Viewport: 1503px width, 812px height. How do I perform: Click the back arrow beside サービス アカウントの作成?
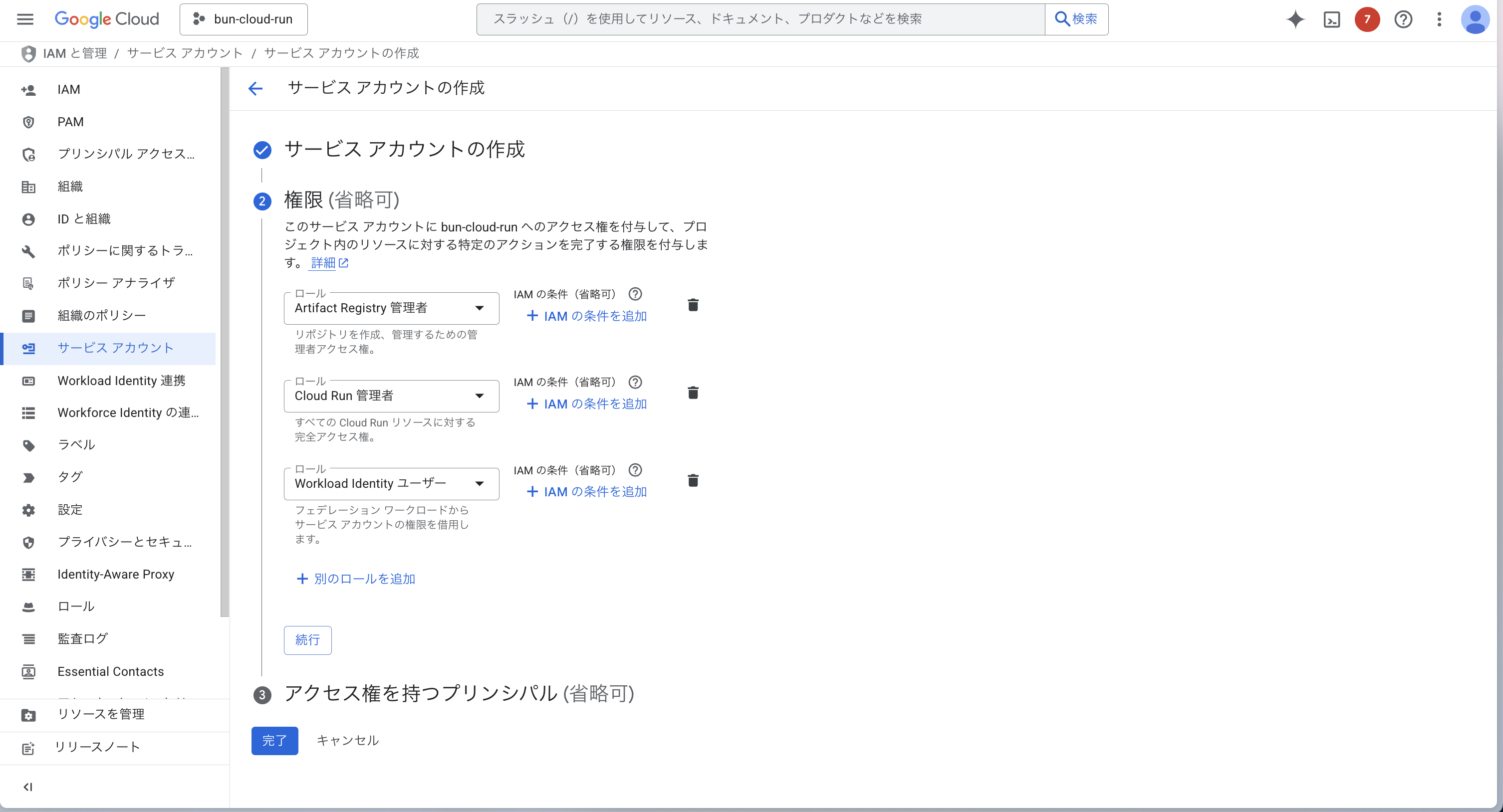[x=255, y=89]
